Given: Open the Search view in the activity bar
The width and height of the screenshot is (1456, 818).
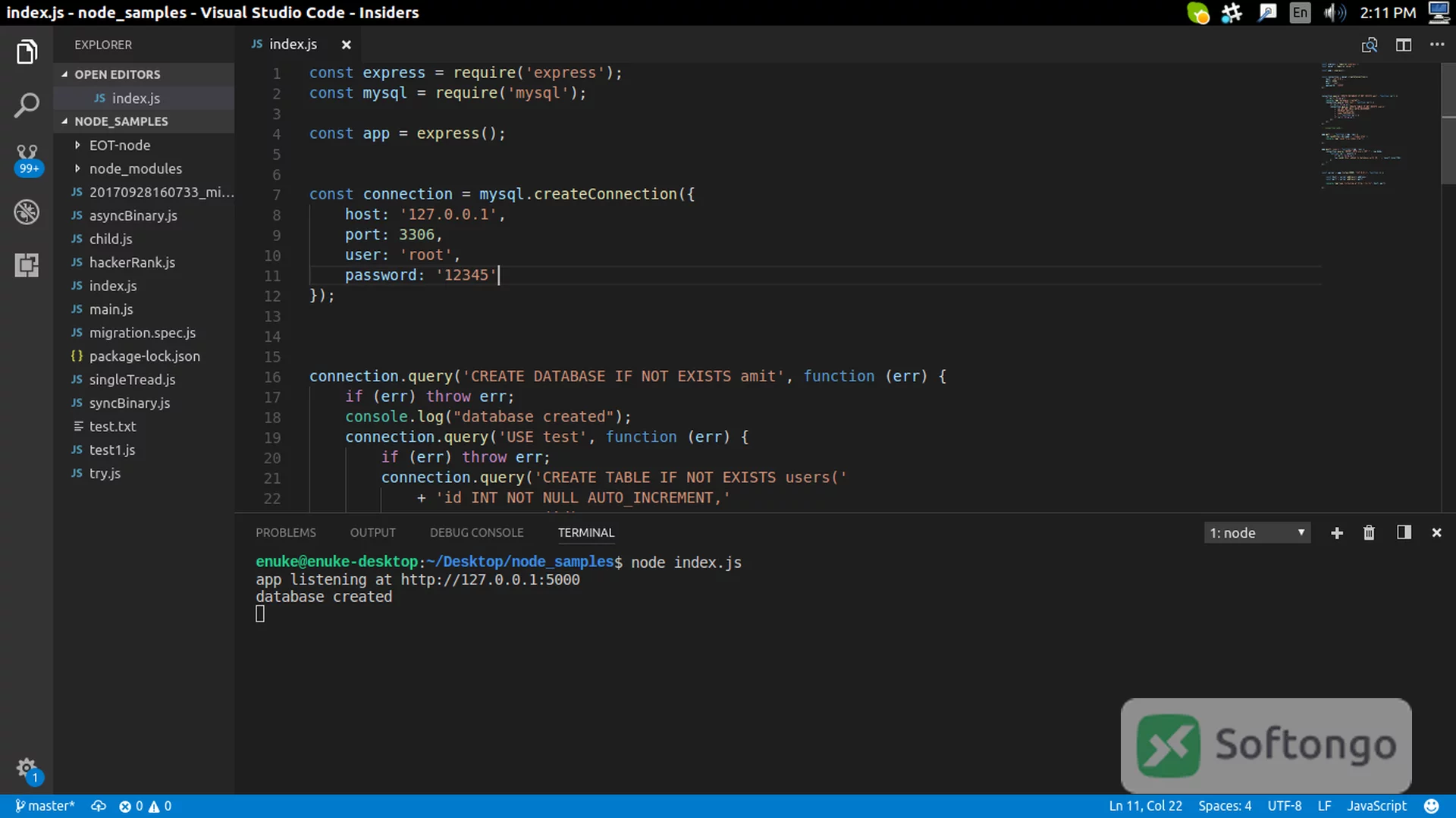Looking at the screenshot, I should tap(27, 105).
